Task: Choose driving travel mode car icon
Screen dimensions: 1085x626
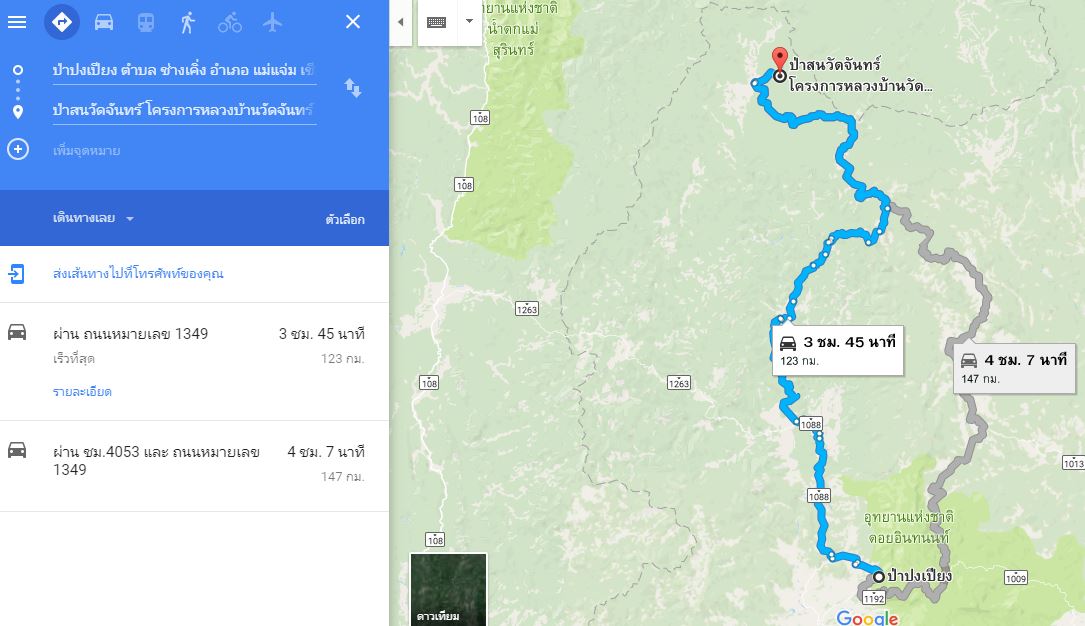Action: [x=104, y=22]
